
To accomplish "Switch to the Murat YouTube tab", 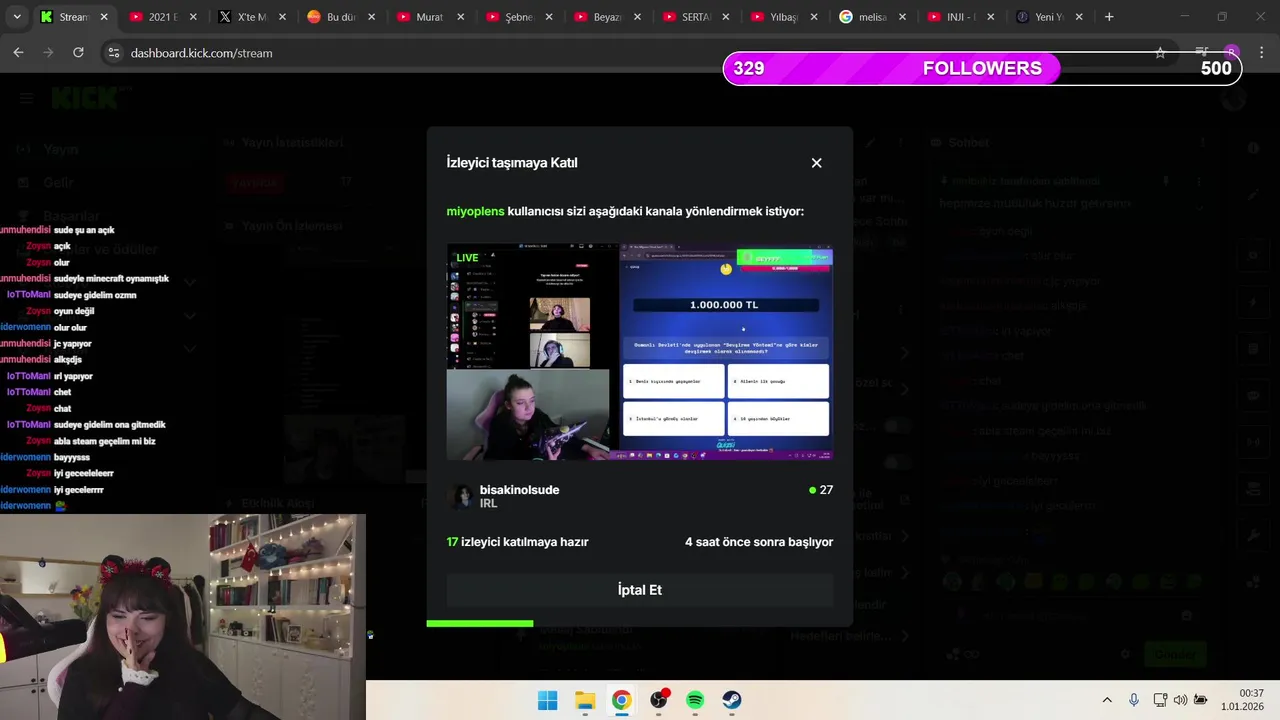I will point(429,17).
